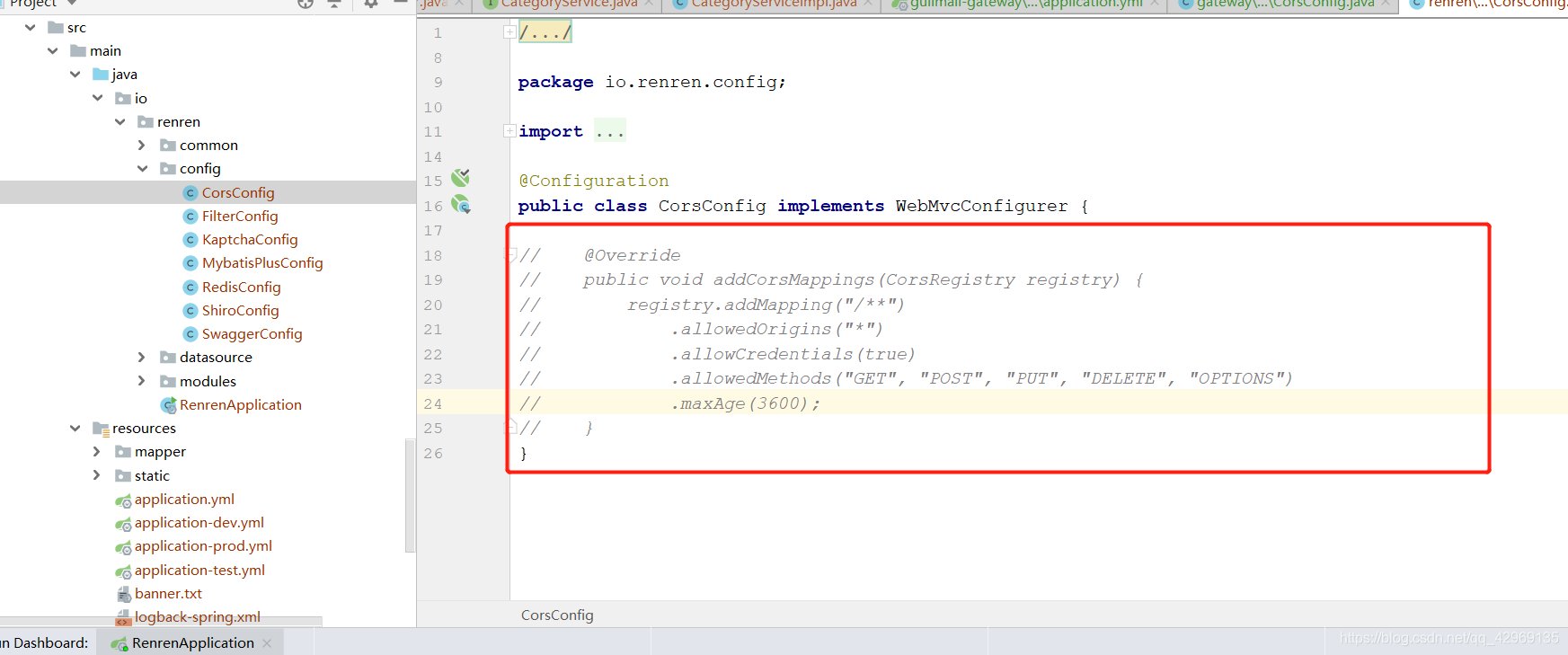Click the RenrenApplication Spring Boot icon in tree
1568x655 pixels.
pos(168,405)
